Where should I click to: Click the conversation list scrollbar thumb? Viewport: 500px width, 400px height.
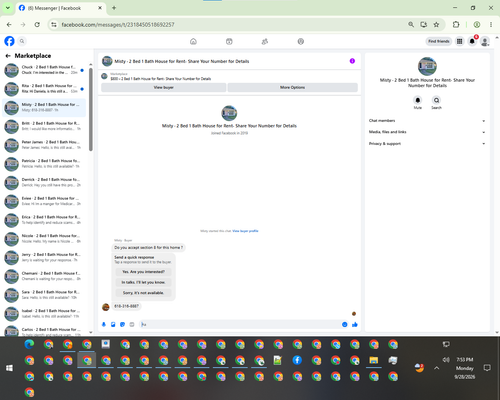coord(91,109)
